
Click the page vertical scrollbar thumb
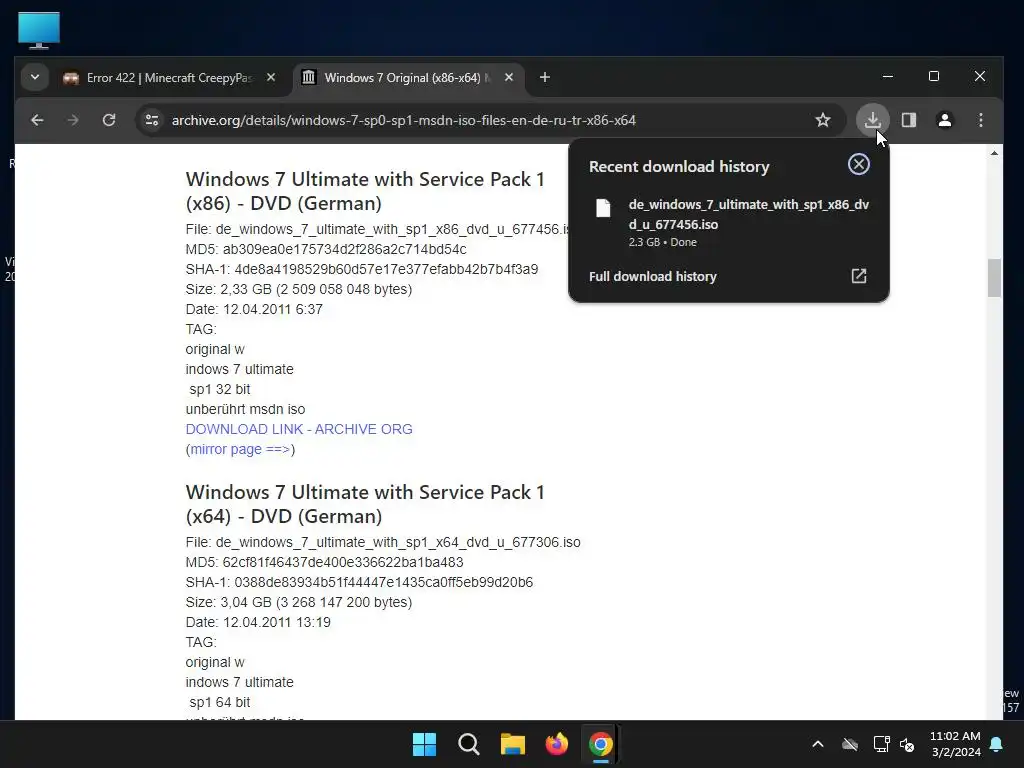pos(994,278)
